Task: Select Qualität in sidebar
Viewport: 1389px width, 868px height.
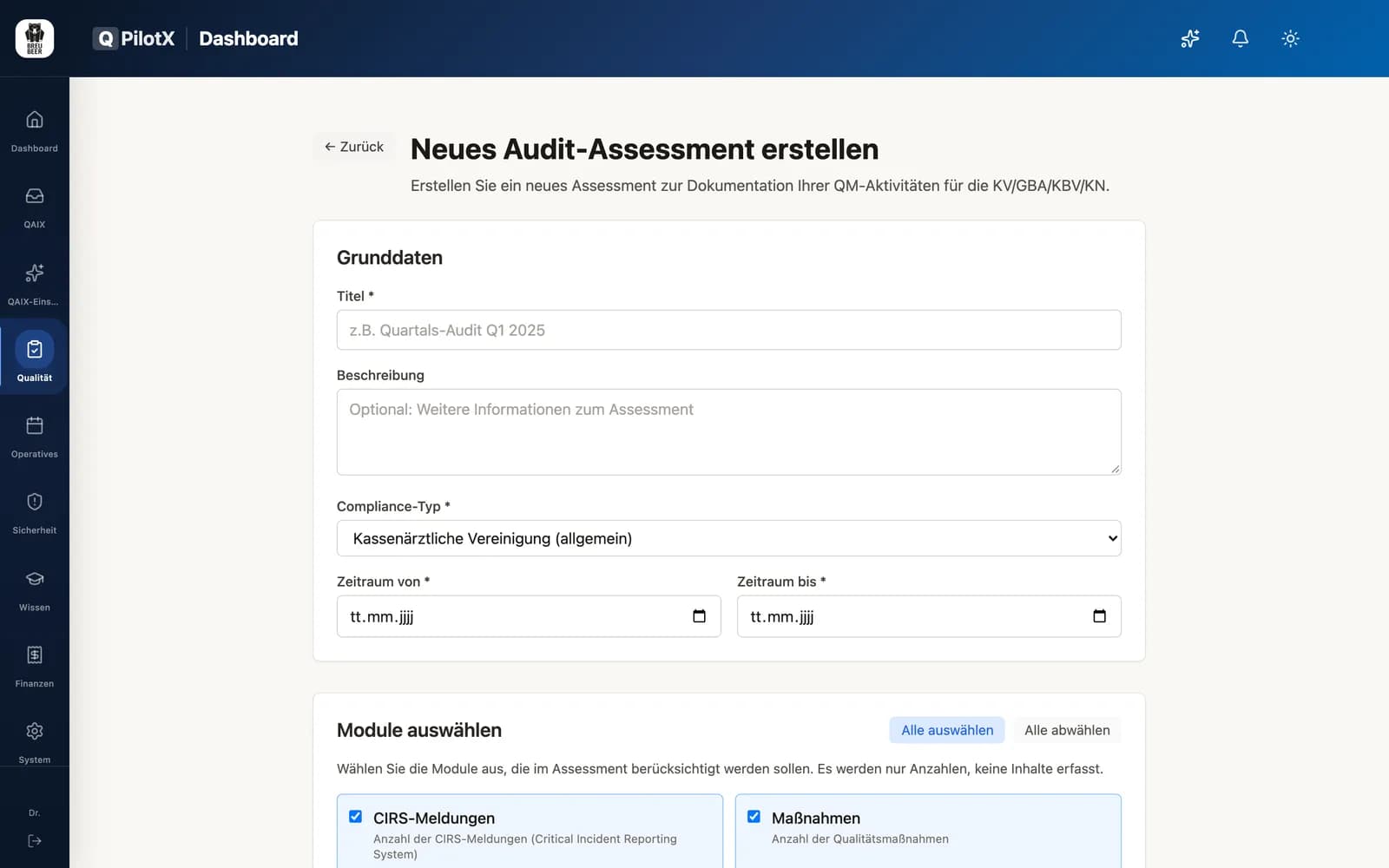Action: coord(35,358)
